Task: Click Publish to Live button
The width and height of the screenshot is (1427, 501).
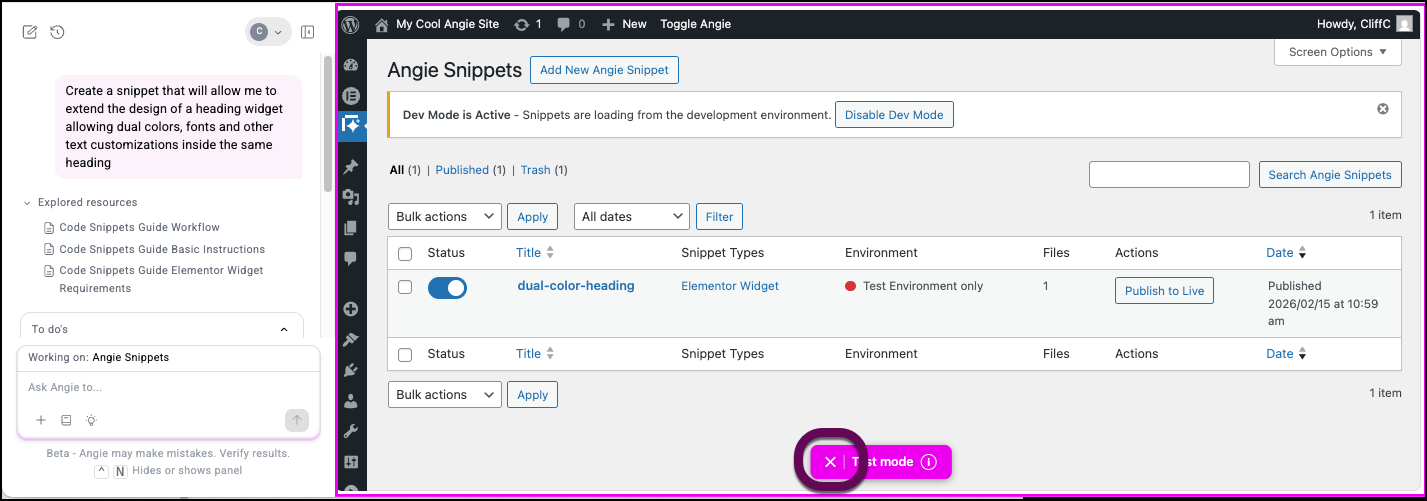Action: click(1165, 291)
